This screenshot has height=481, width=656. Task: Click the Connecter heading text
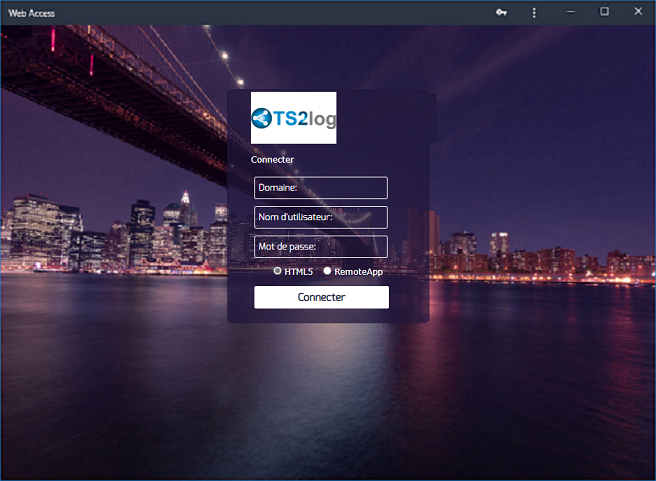click(x=272, y=160)
